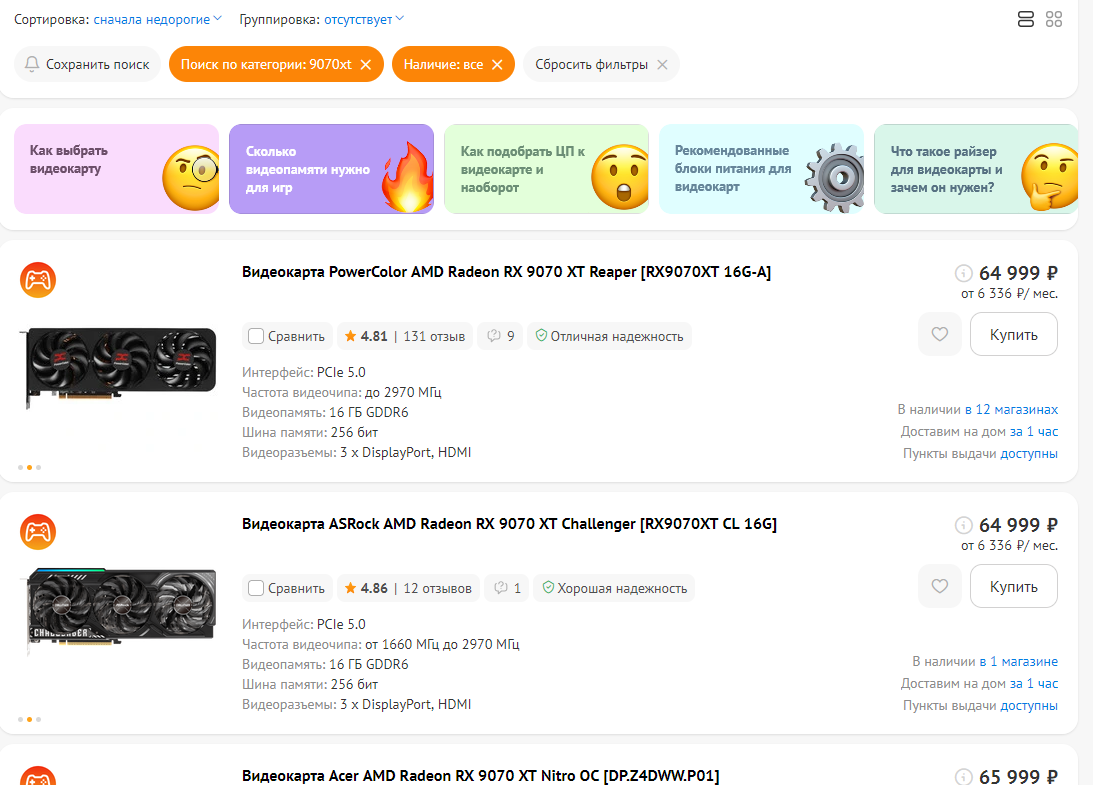
Task: Open 'Что такое райзер для видеокарты' card
Action: [976, 169]
